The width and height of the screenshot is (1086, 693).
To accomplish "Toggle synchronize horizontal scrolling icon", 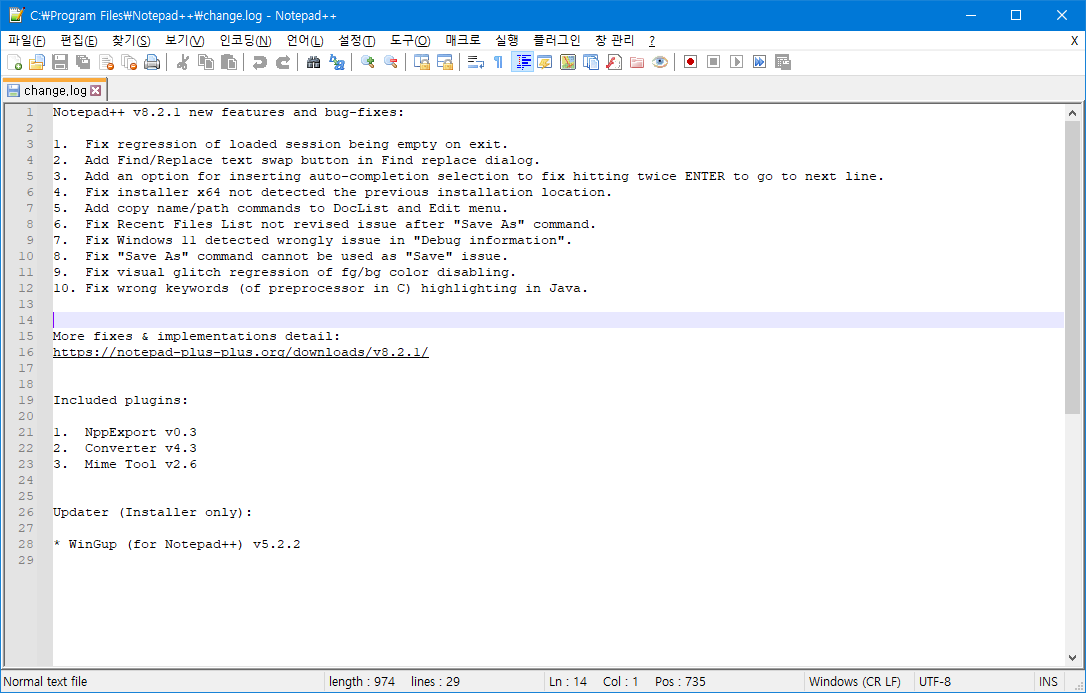I will pyautogui.click(x=445, y=62).
